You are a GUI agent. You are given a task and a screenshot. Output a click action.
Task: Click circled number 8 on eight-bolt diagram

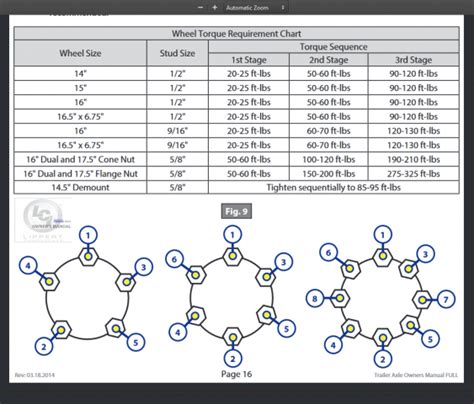[x=315, y=298]
